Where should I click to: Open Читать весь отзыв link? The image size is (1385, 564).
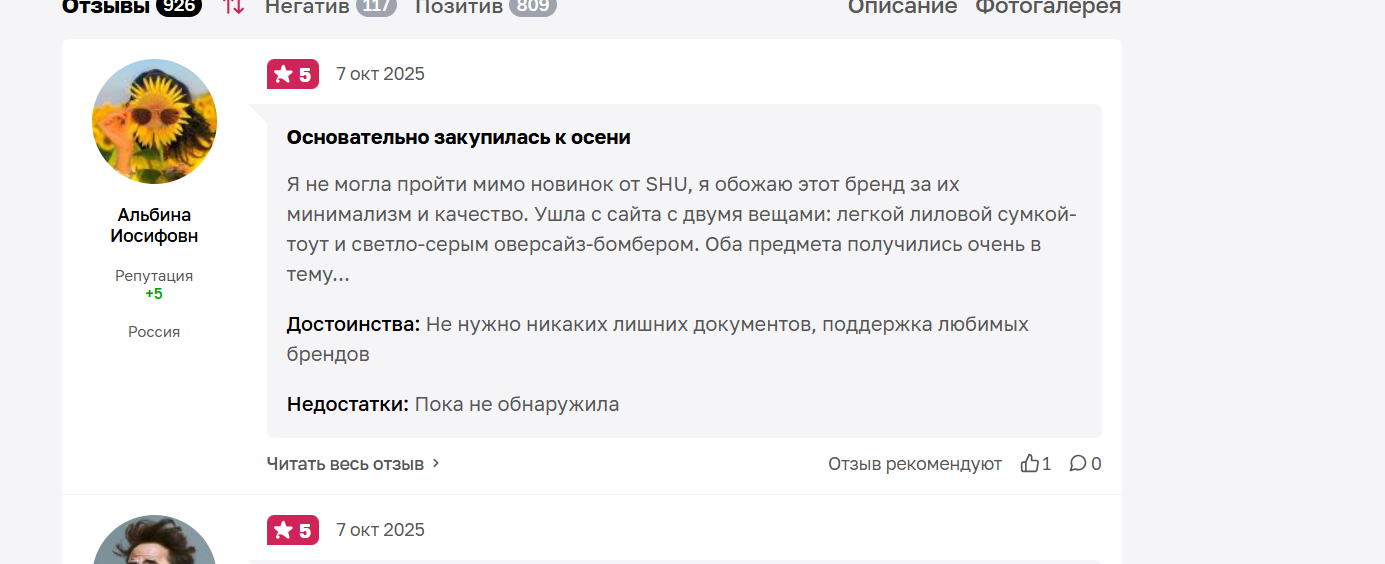click(345, 464)
